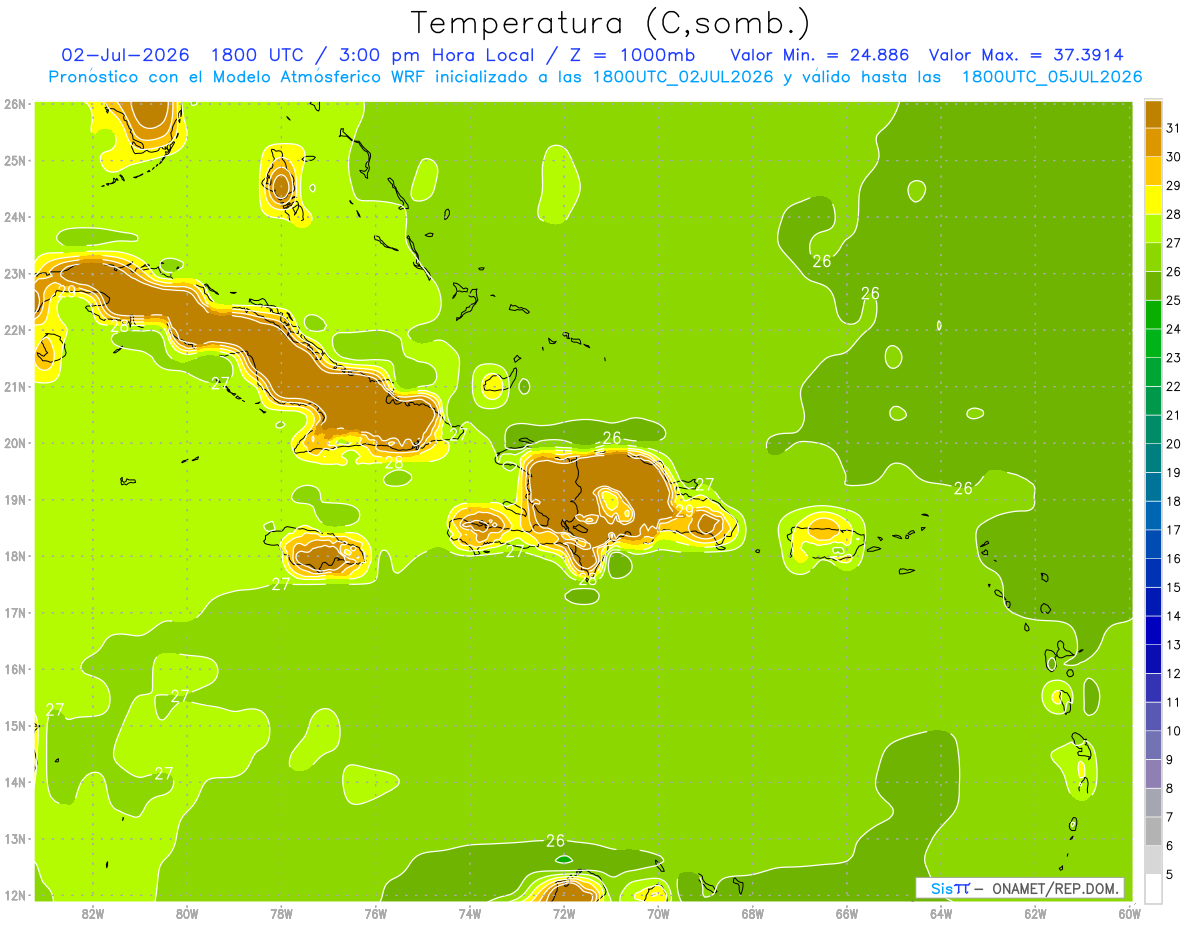
Task: Click the longitude axis label 62W
Action: pos(1036,912)
